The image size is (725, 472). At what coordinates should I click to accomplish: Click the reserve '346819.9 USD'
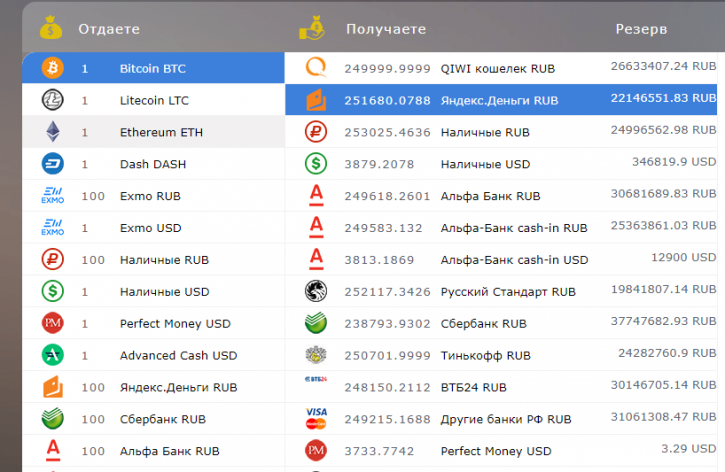click(x=674, y=162)
